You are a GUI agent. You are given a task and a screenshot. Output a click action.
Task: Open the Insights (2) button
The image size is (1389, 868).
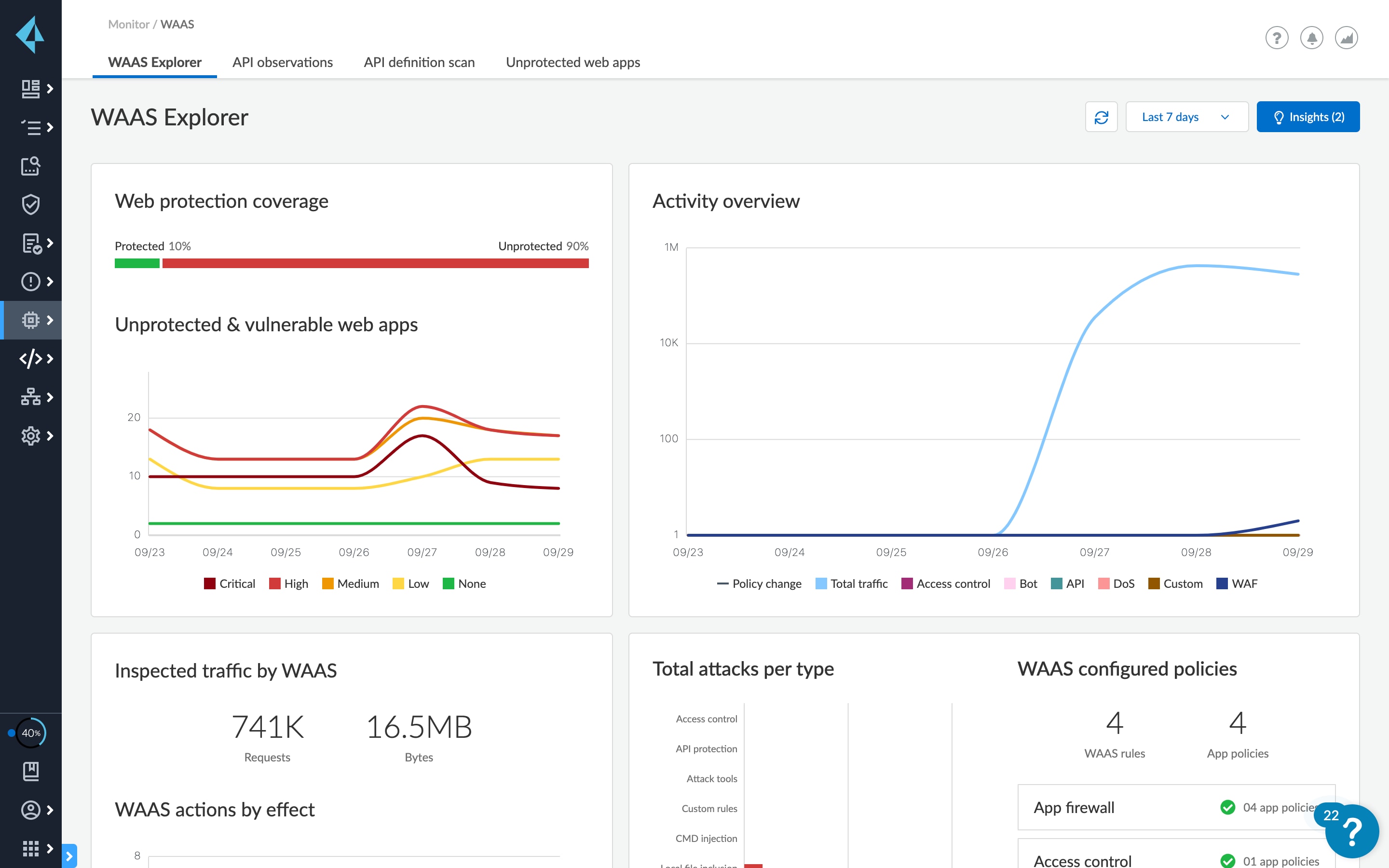pos(1308,117)
